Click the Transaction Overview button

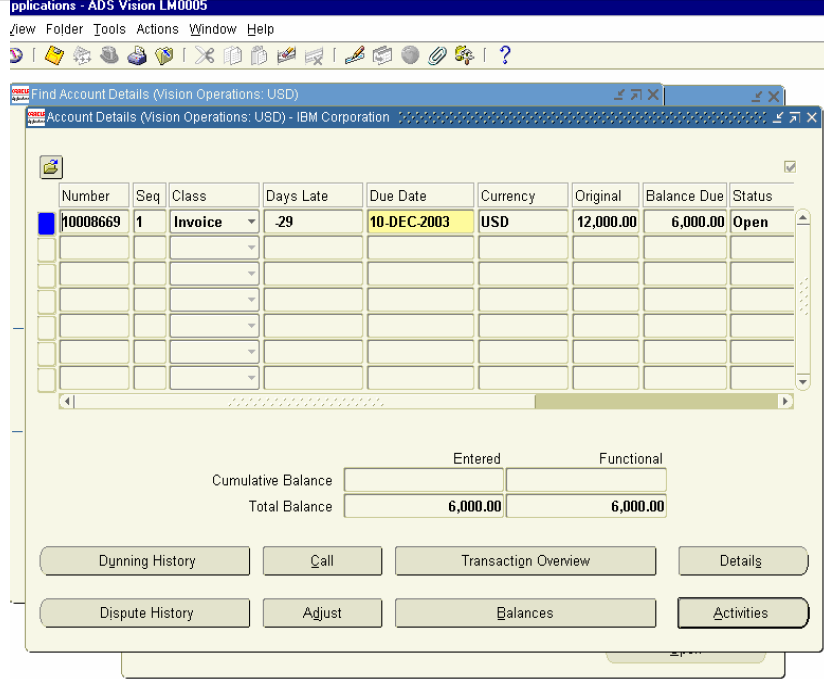[x=525, y=561]
